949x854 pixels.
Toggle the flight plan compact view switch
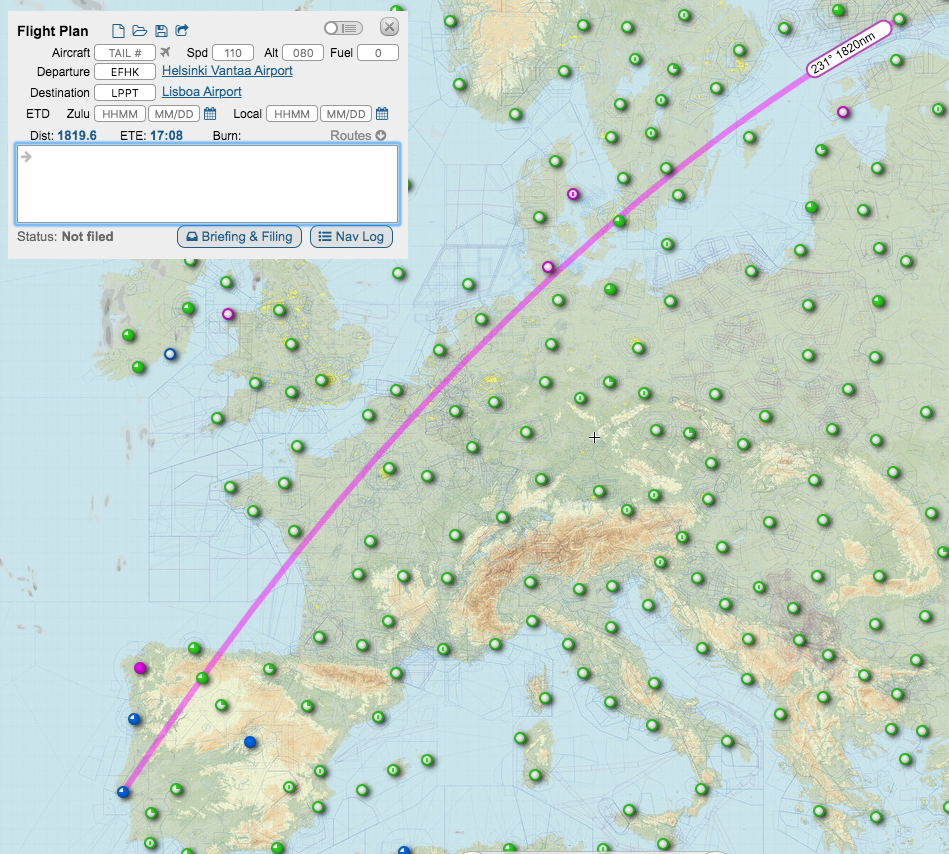(343, 28)
